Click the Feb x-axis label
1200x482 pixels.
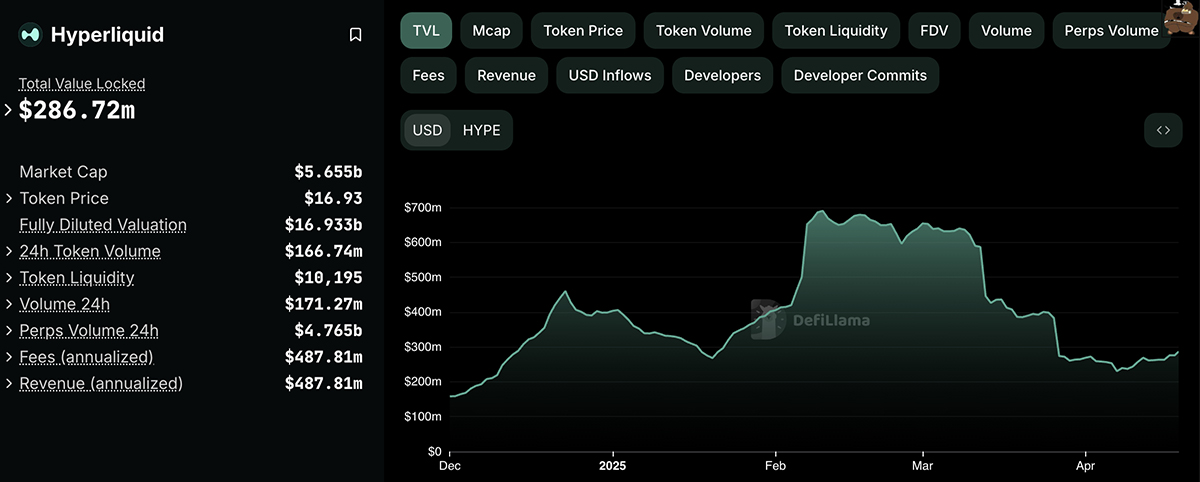point(775,466)
